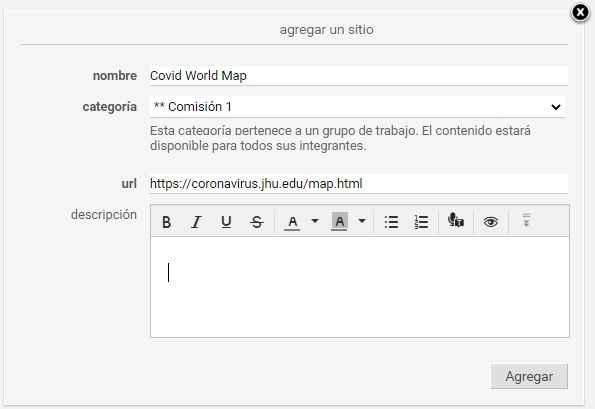This screenshot has height=409, width=595.
Task: Click the descripción label
Action: (104, 215)
